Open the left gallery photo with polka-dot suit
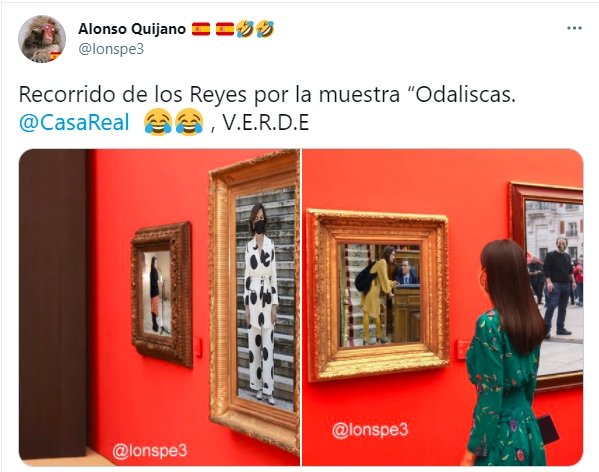Screen dimensions: 599x472 tap(159, 307)
